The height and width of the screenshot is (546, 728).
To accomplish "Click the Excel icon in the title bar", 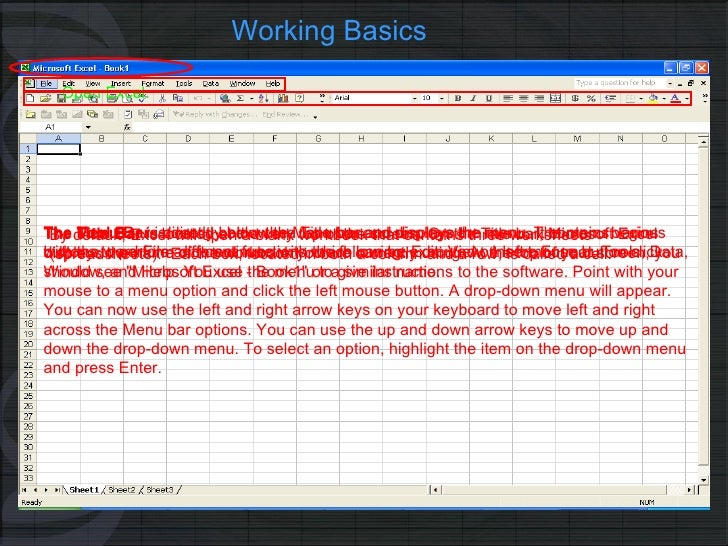I will point(25,68).
